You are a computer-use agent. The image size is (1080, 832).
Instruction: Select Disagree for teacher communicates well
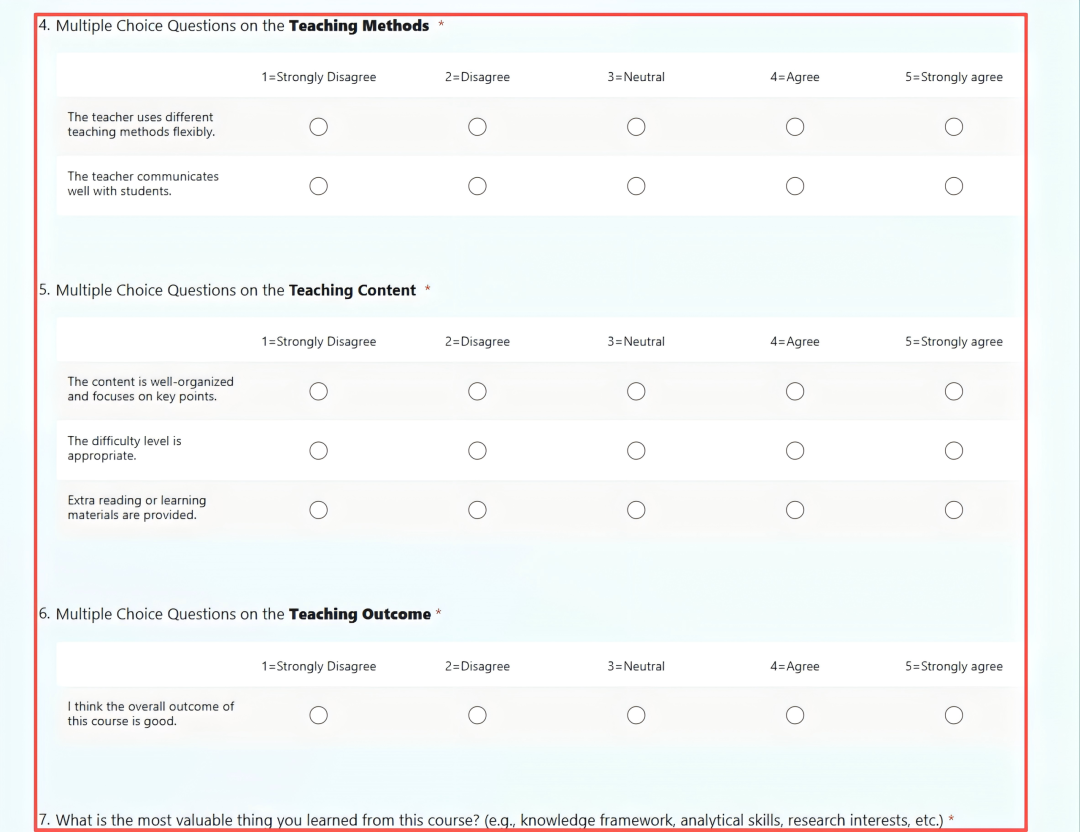[x=477, y=186]
